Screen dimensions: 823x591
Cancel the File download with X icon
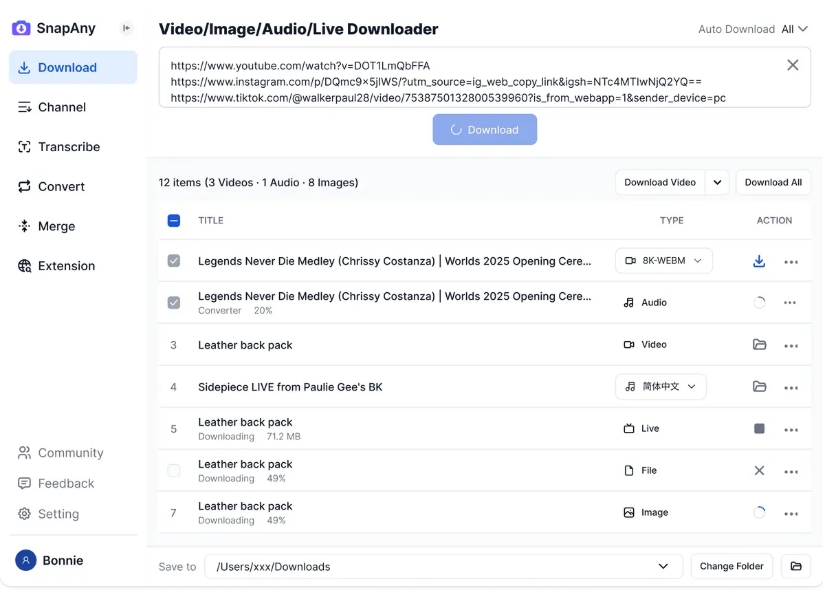click(759, 471)
